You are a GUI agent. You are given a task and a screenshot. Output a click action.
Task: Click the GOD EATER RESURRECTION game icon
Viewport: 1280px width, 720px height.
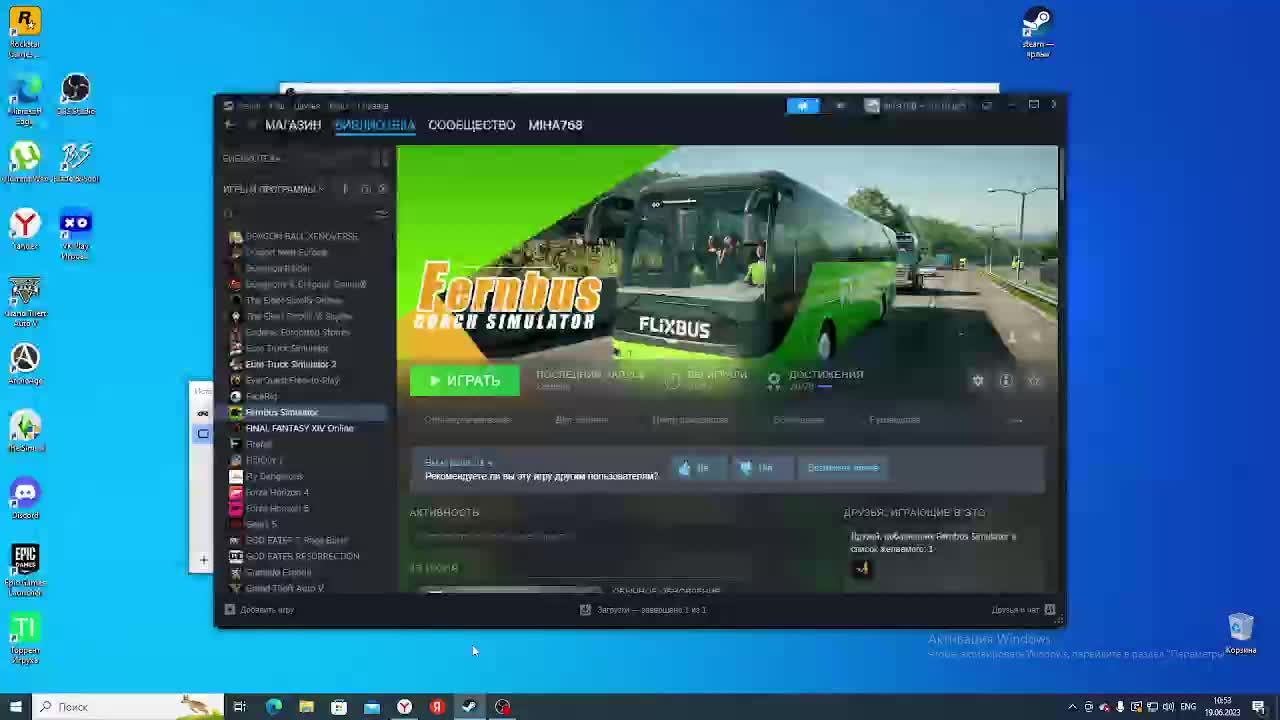tap(236, 556)
